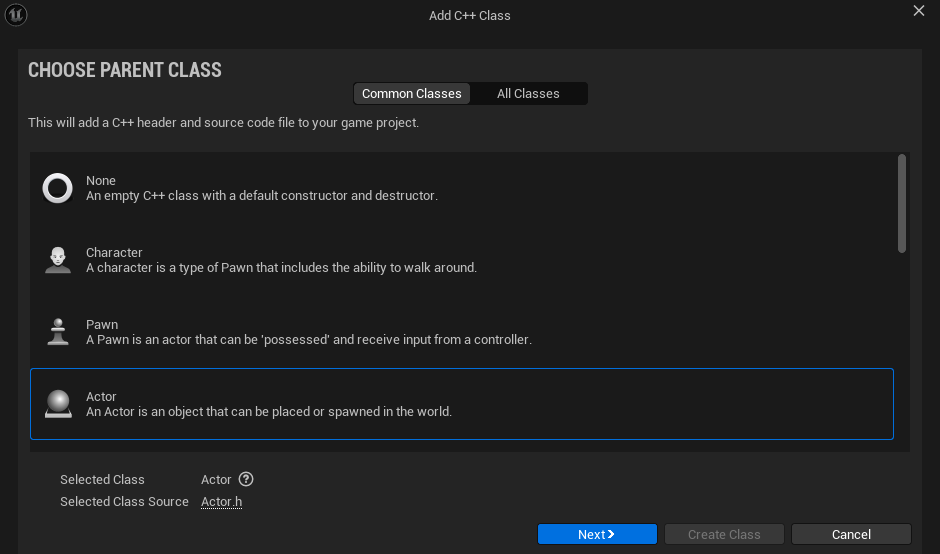Choose the Character parent class description

tap(281, 268)
